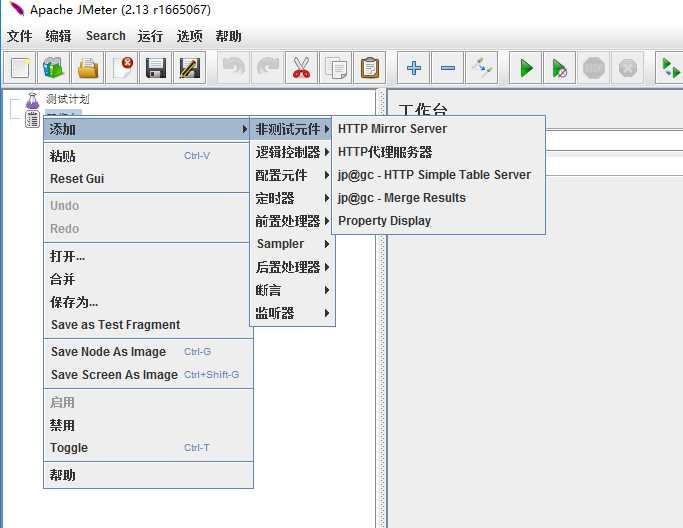This screenshot has height=528, width=683.
Task: Expand the 配置元件 submenu
Action: pyautogui.click(x=292, y=175)
